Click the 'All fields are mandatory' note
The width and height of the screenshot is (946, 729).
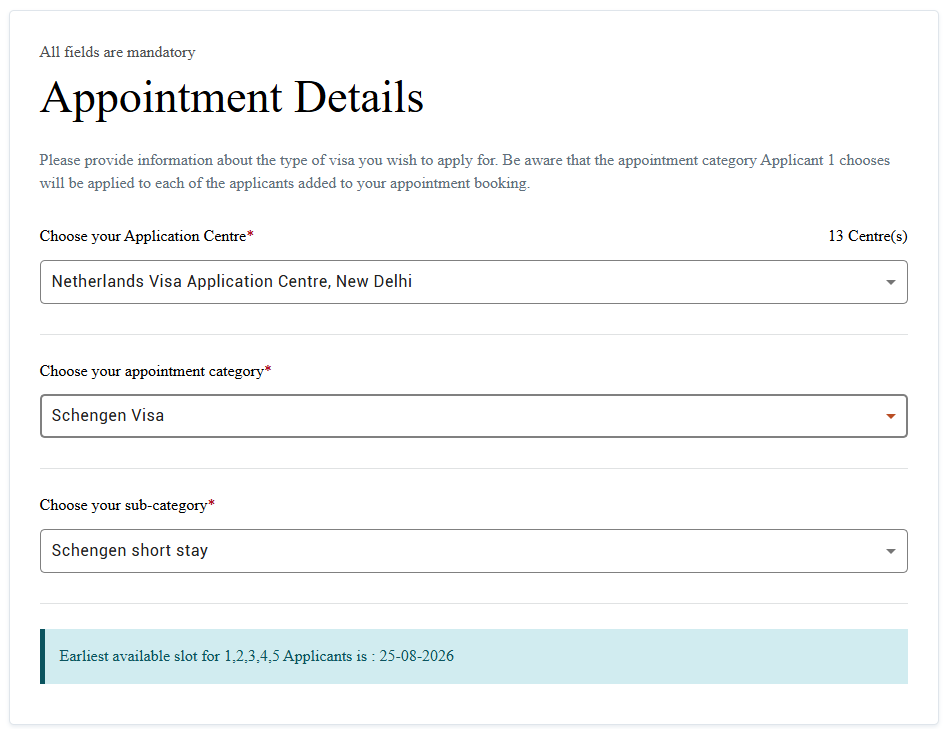click(118, 52)
